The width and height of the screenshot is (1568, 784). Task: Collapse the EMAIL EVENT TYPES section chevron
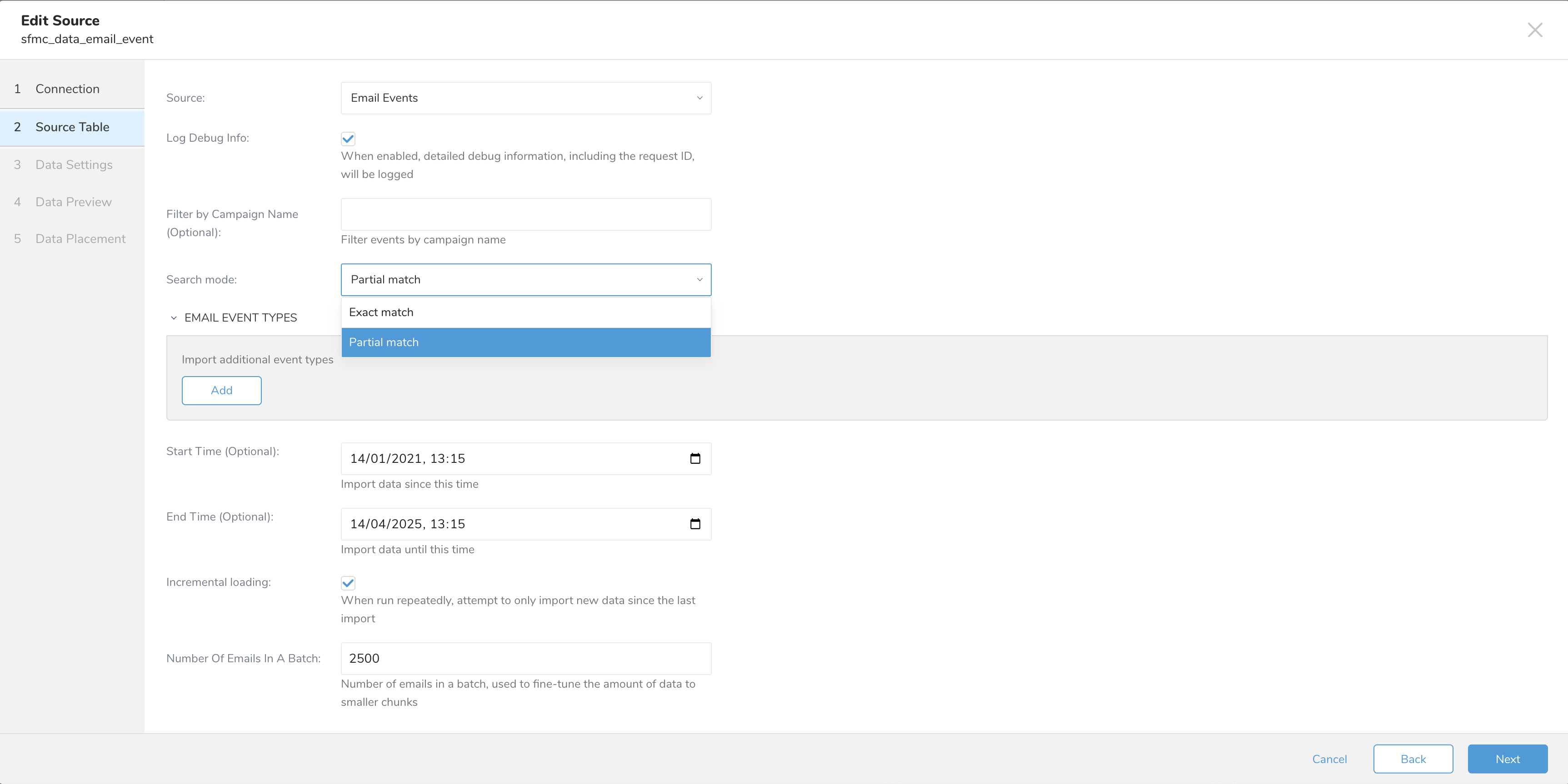[174, 318]
